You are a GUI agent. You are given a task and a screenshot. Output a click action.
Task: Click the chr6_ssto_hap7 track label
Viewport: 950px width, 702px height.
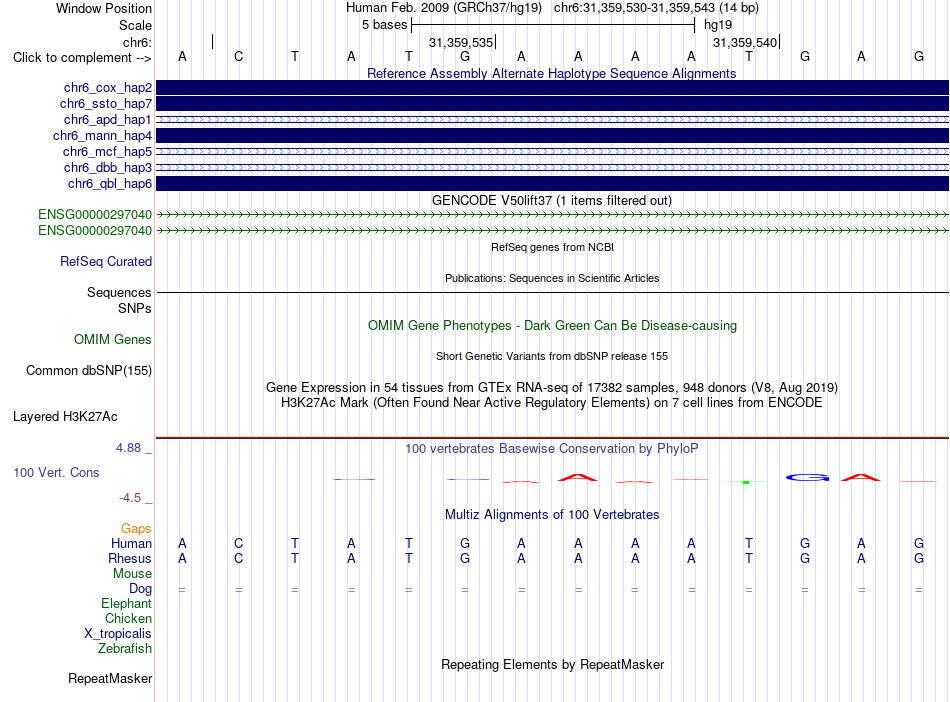tap(106, 104)
